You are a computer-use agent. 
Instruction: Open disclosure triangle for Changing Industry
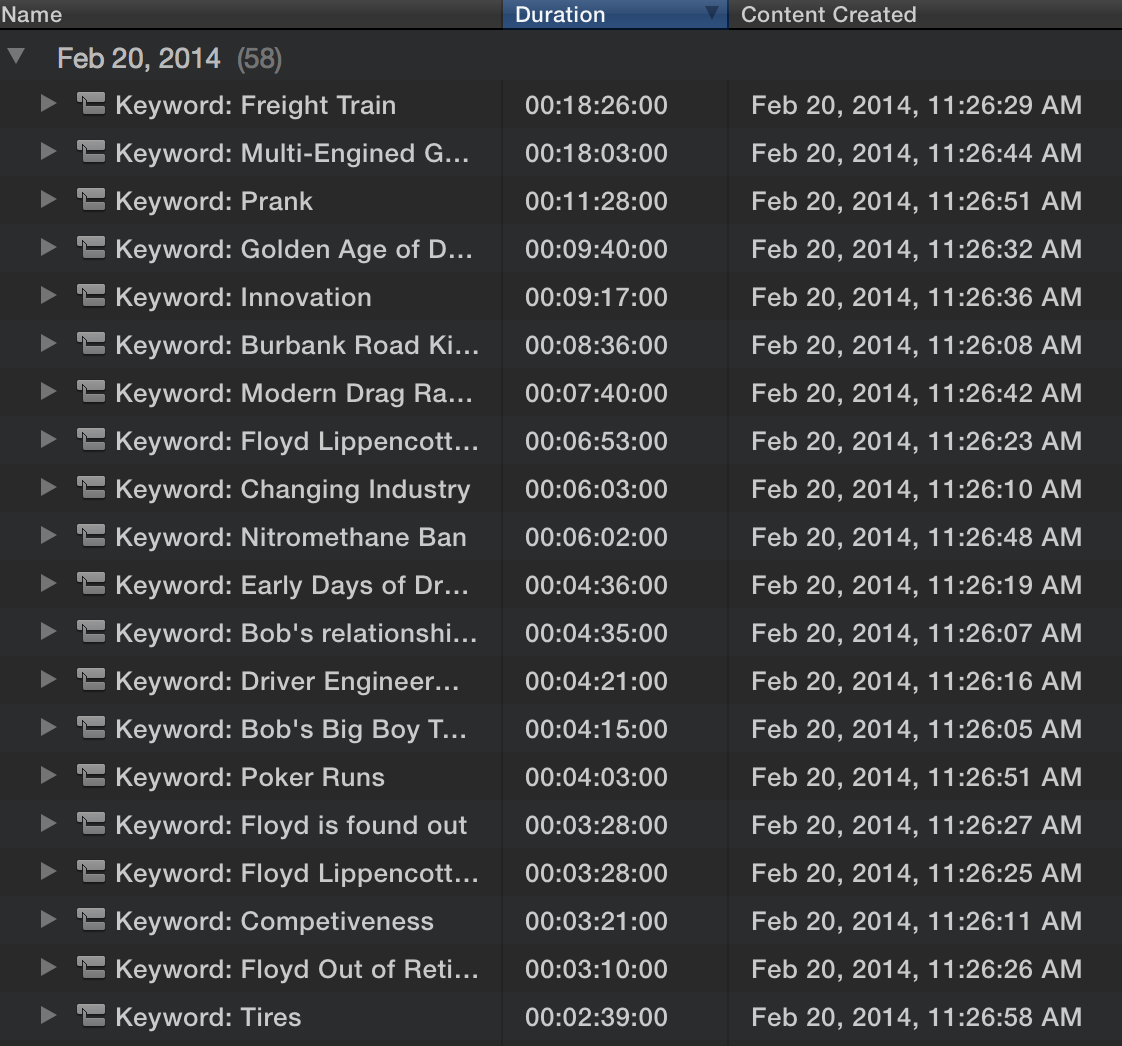click(49, 487)
